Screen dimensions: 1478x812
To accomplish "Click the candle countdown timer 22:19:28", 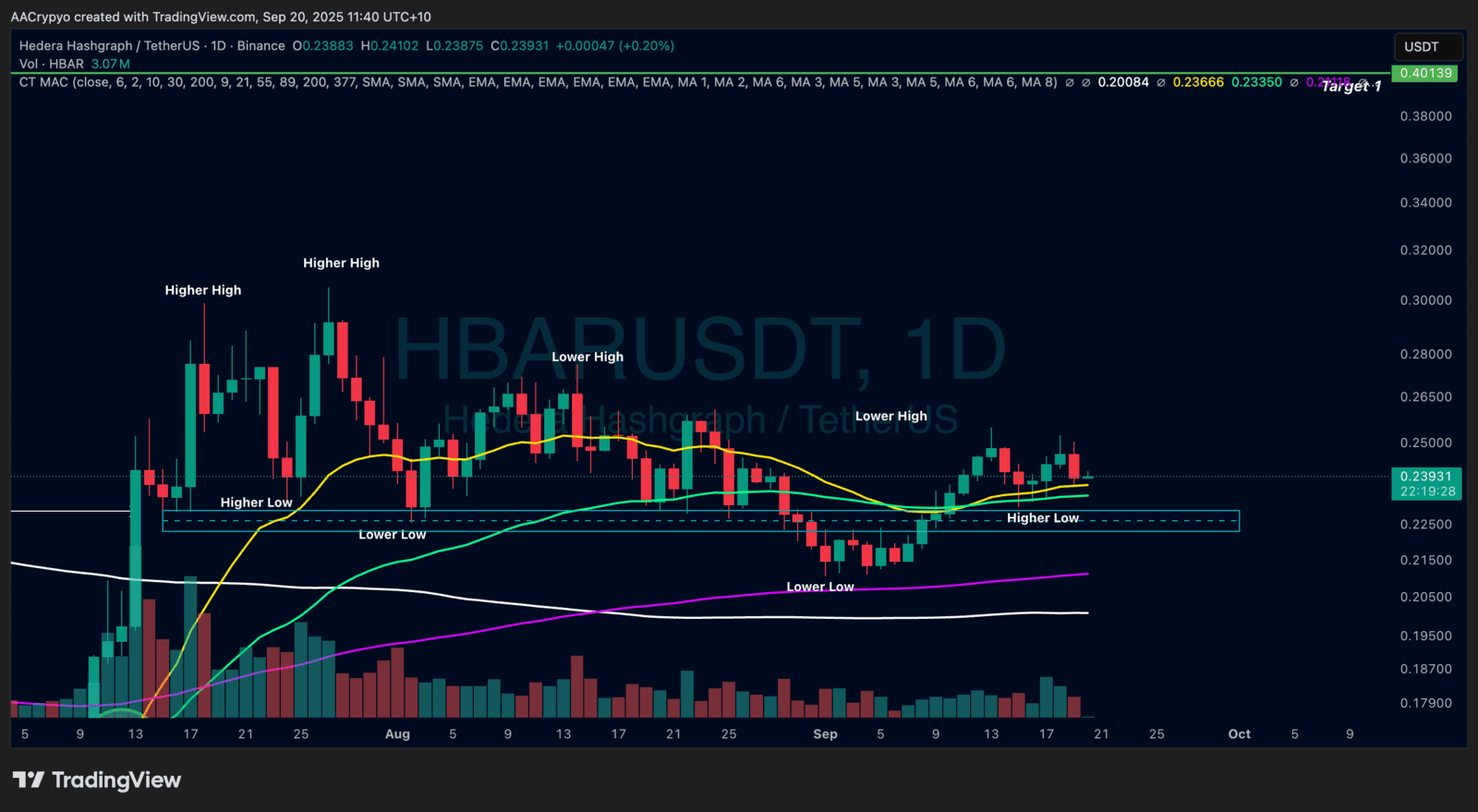I will (1427, 491).
